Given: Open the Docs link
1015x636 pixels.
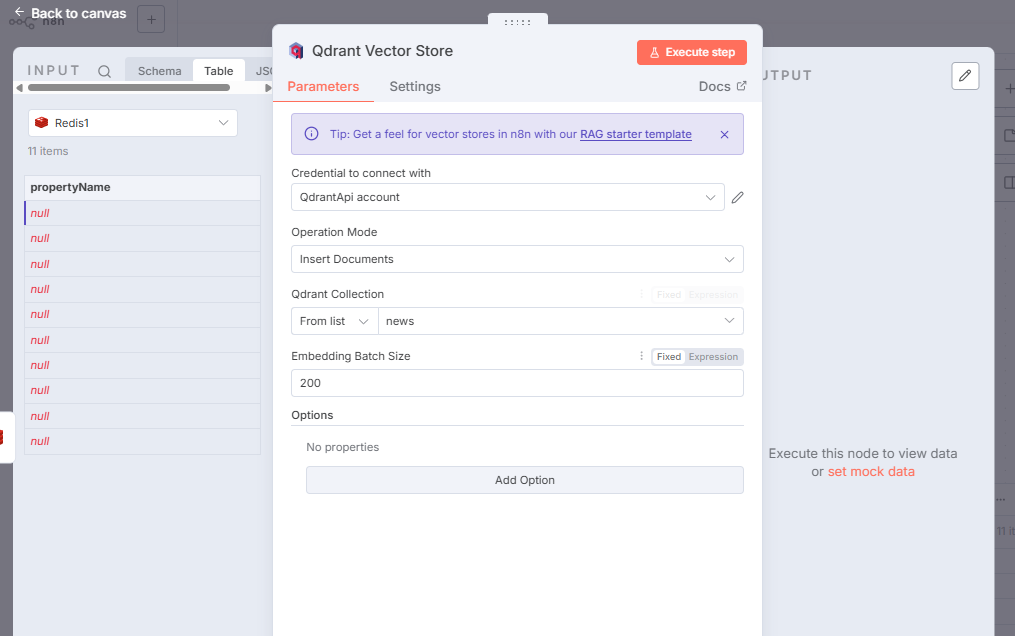Looking at the screenshot, I should [x=722, y=86].
